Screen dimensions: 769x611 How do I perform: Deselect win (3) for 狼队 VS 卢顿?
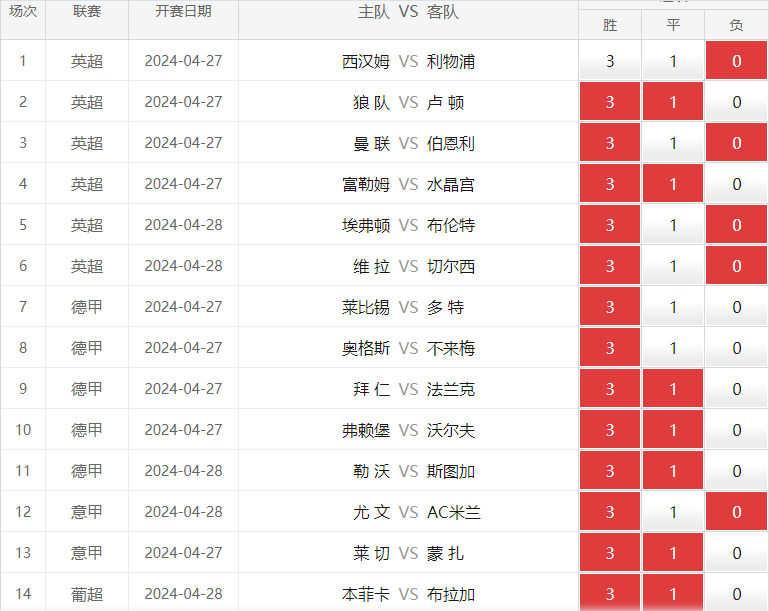click(x=610, y=102)
